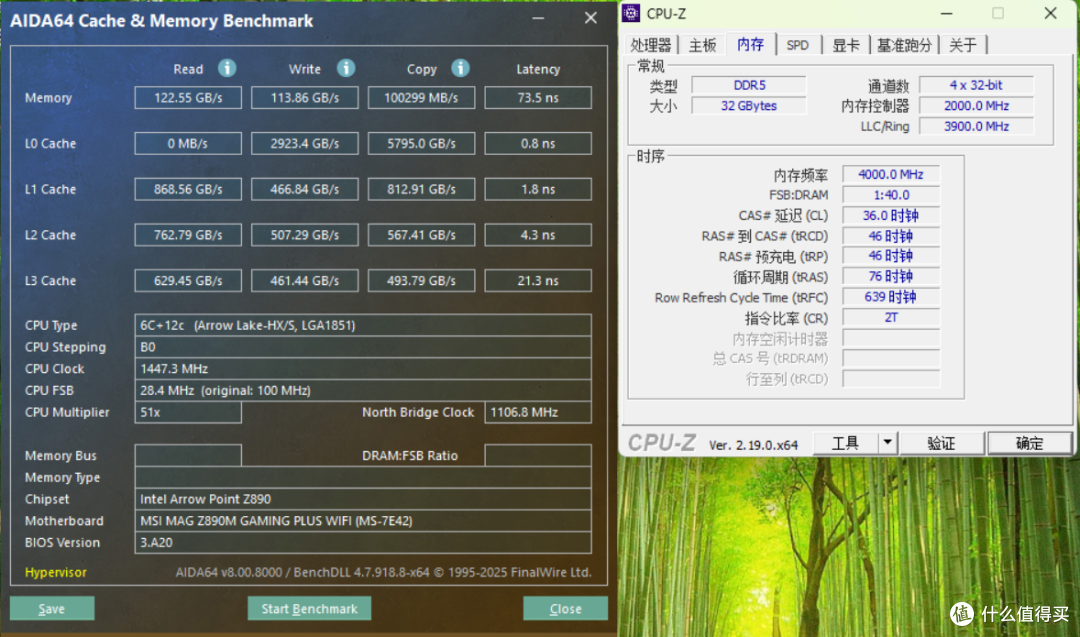Click the L1 Cache Write value 466.84 GB/s
1080x637 pixels.
(304, 189)
